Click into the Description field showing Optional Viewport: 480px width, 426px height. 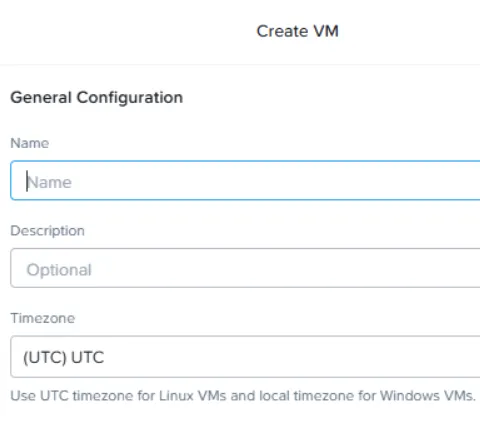[x=245, y=268]
